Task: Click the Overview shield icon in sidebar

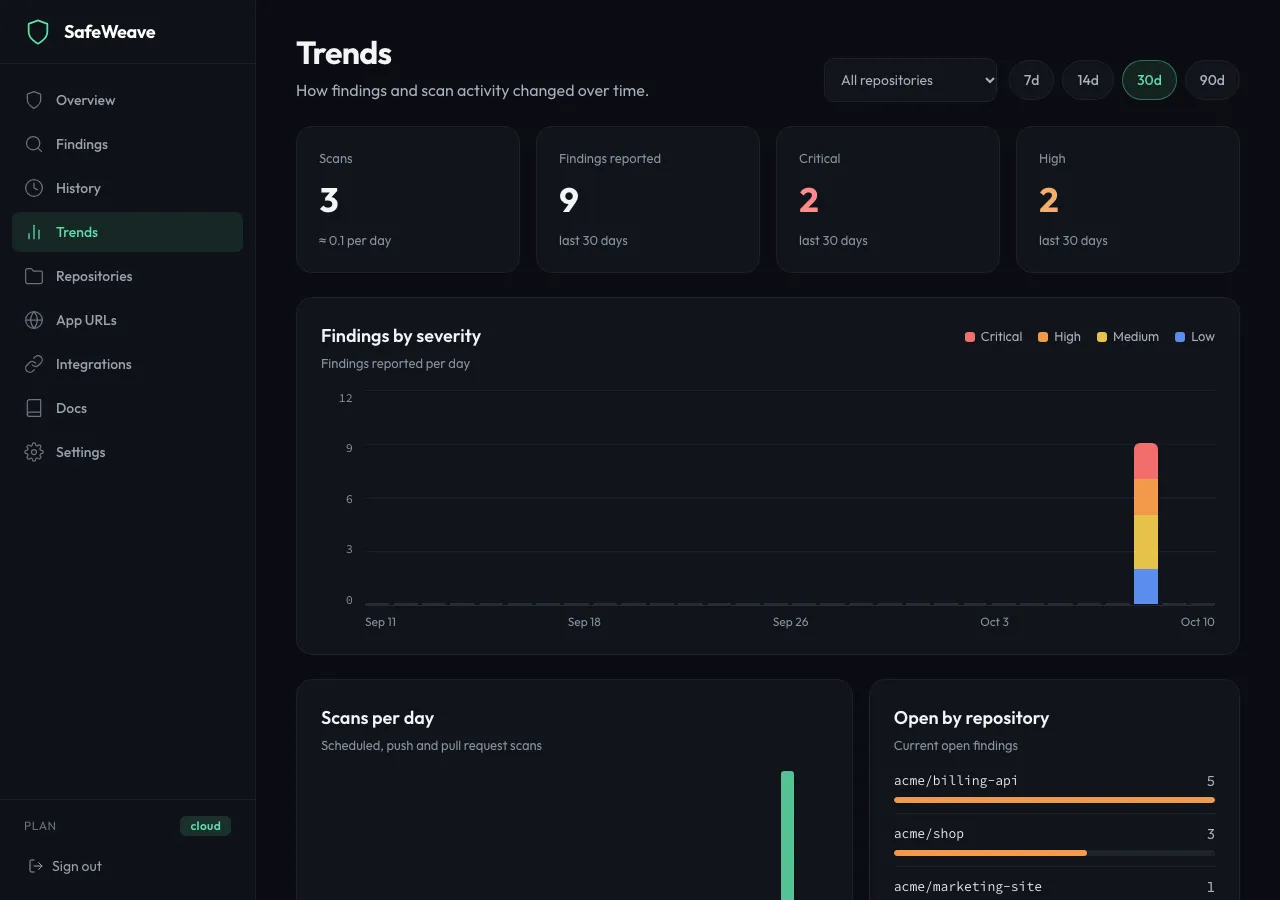Action: pyautogui.click(x=34, y=100)
